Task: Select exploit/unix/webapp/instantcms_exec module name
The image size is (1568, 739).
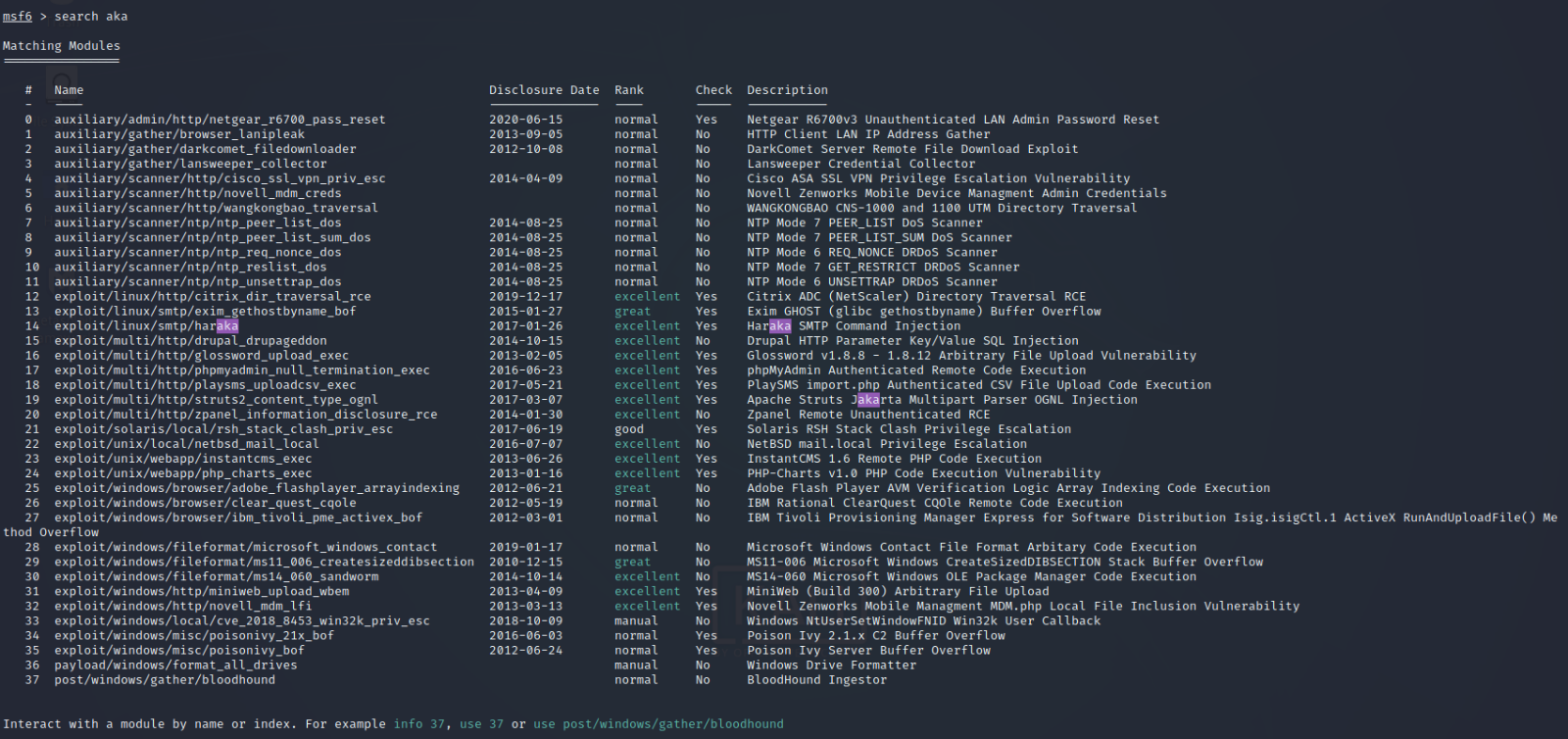Action: coord(183,458)
